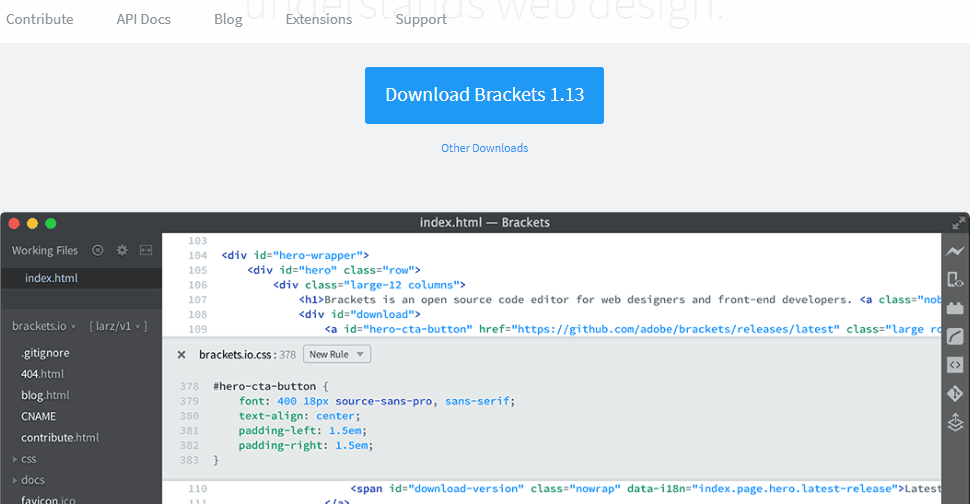Click the div class="large-12 columns" line
The width and height of the screenshot is (970, 504).
pyautogui.click(x=369, y=284)
